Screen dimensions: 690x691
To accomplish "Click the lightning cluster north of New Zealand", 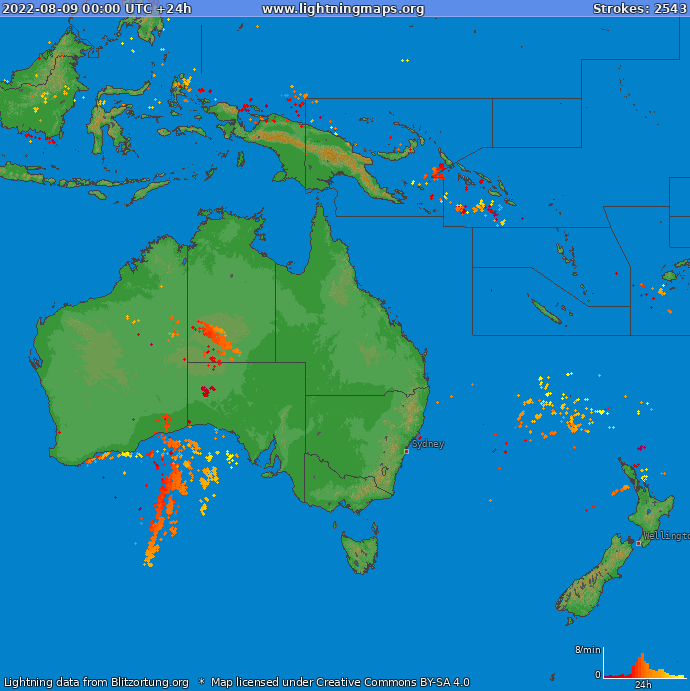I will 555,410.
